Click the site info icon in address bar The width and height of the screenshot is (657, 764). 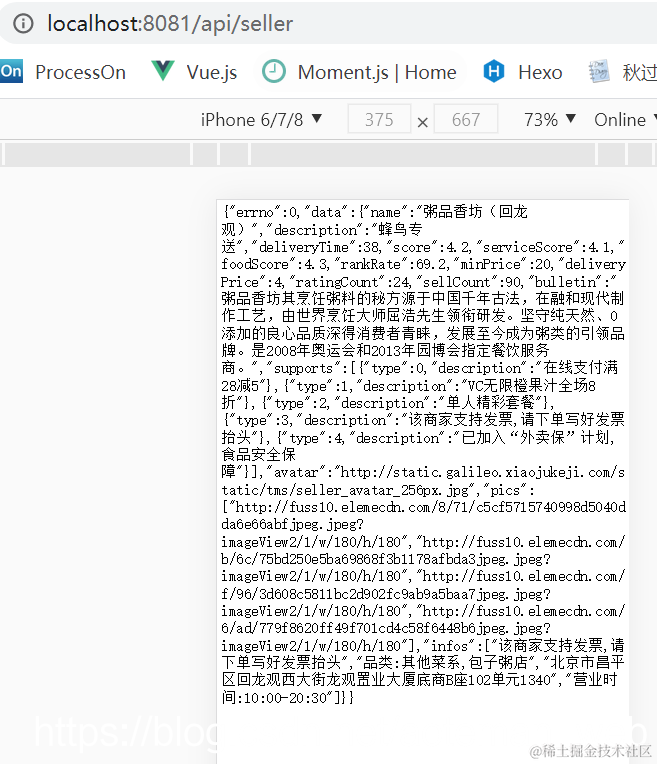(23, 23)
